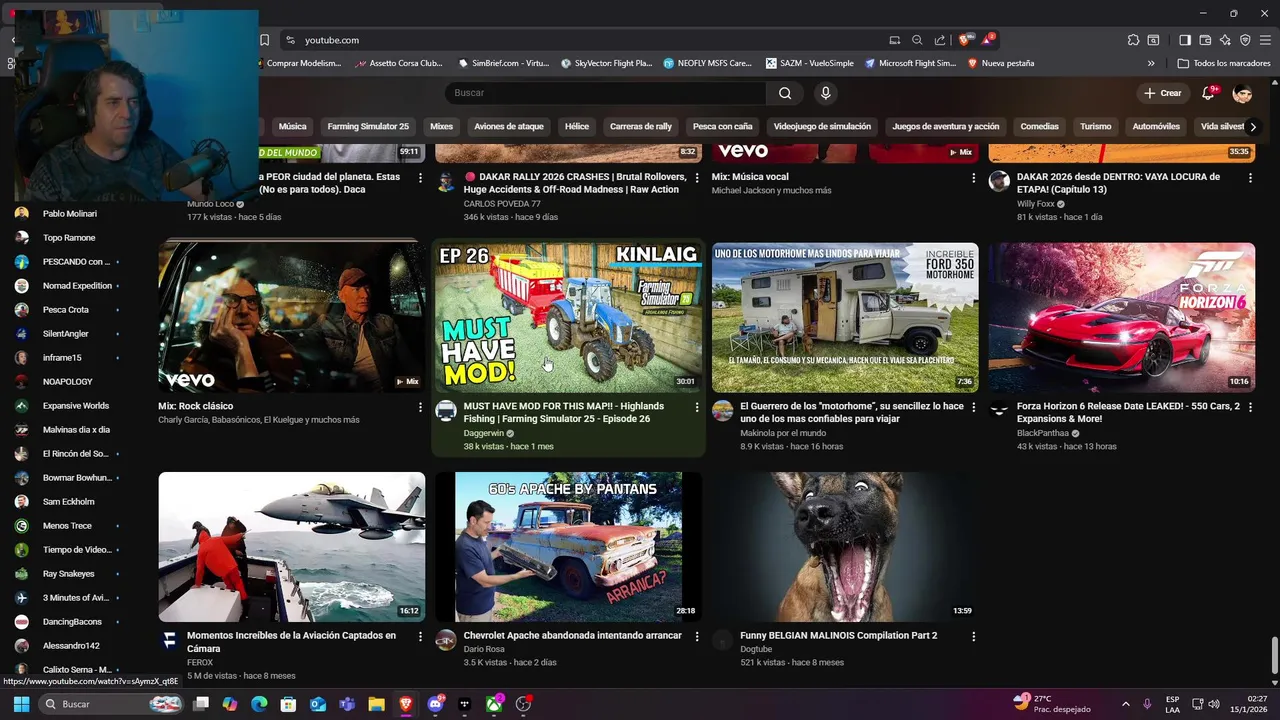Image resolution: width=1280 pixels, height=720 pixels.
Task: Open the browser extensions puzzle icon
Action: coord(1133,40)
